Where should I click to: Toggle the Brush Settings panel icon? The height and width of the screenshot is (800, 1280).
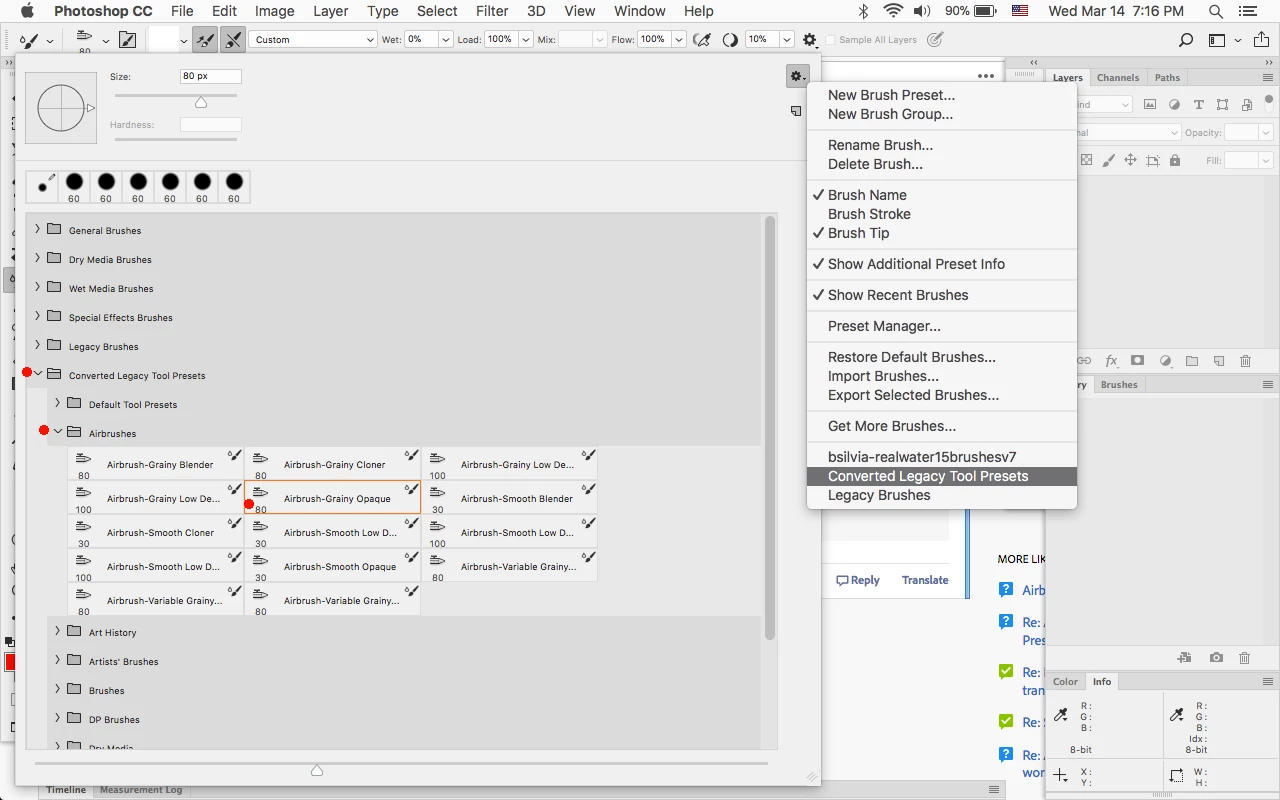(128, 40)
